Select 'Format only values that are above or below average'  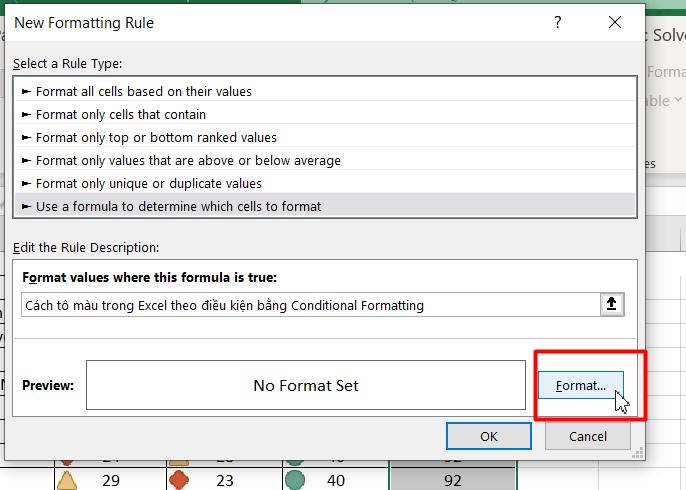[x=325, y=161]
